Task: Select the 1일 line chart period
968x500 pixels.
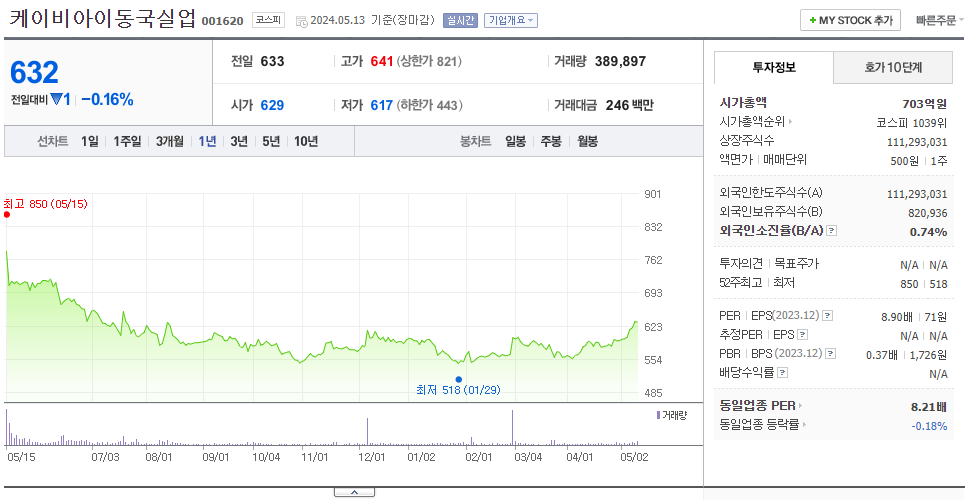Action: 90,141
